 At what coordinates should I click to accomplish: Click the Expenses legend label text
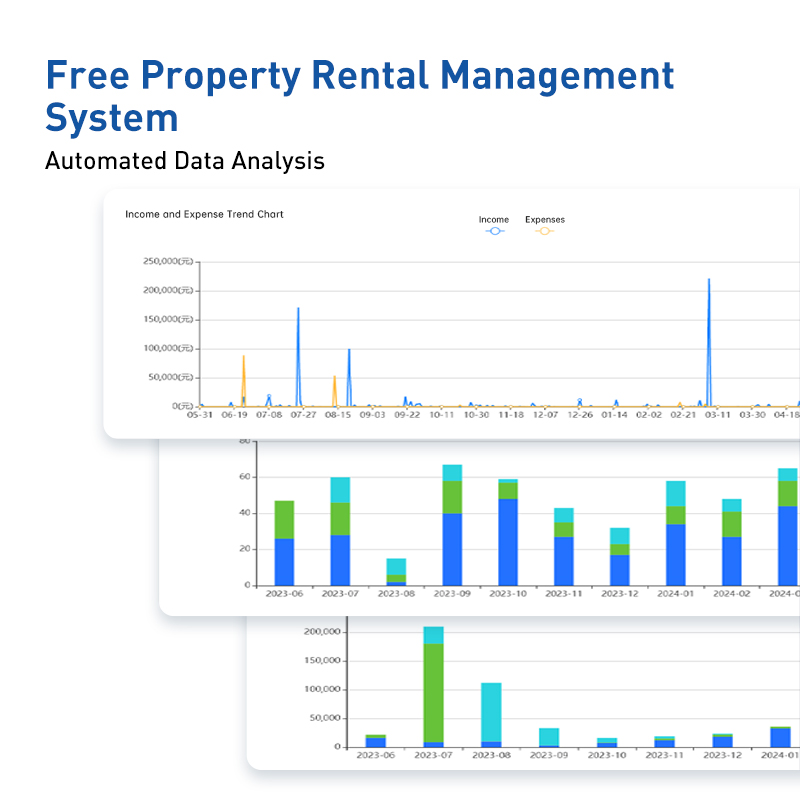pos(544,219)
